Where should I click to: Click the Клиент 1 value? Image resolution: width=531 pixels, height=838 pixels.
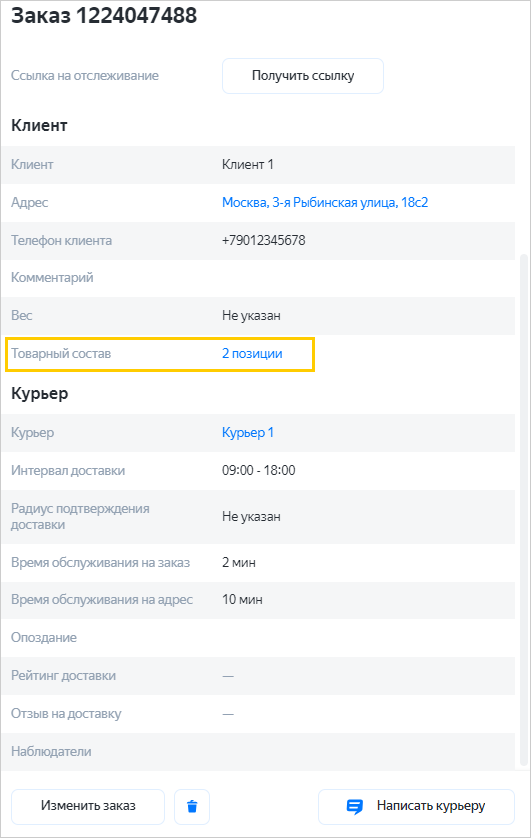point(248,165)
